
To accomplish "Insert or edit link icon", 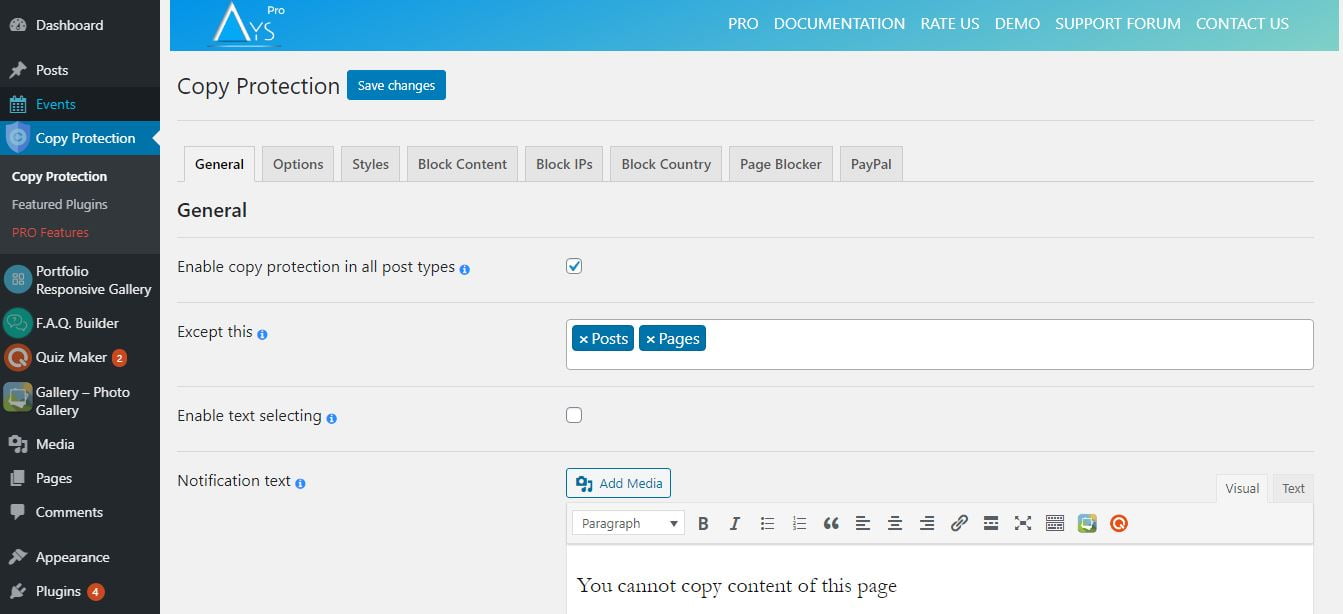I will [959, 523].
